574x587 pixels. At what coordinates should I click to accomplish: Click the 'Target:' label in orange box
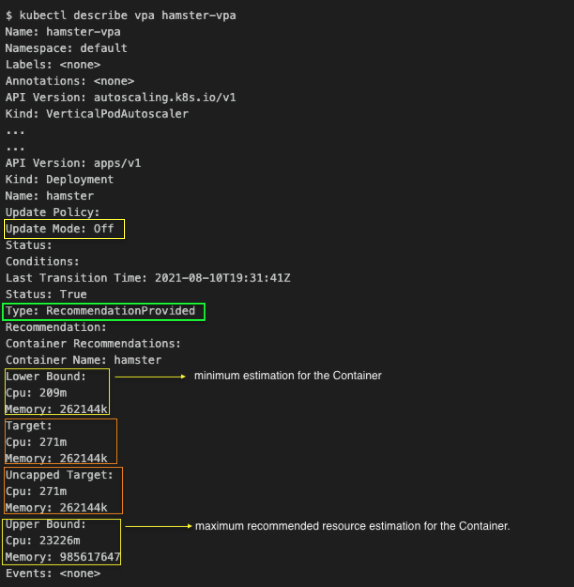coord(29,426)
